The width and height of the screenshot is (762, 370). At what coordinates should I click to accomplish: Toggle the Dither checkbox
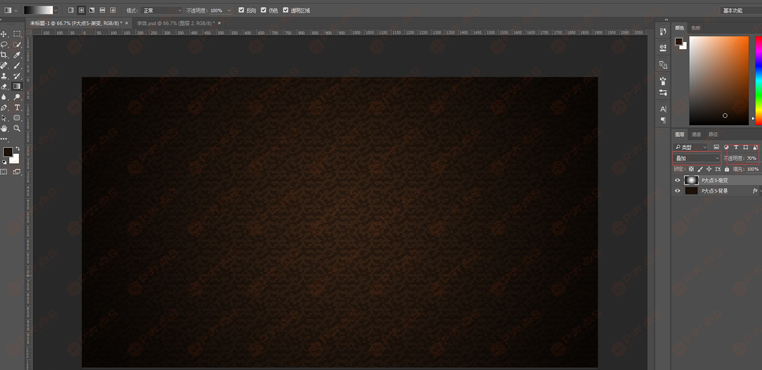tap(263, 10)
